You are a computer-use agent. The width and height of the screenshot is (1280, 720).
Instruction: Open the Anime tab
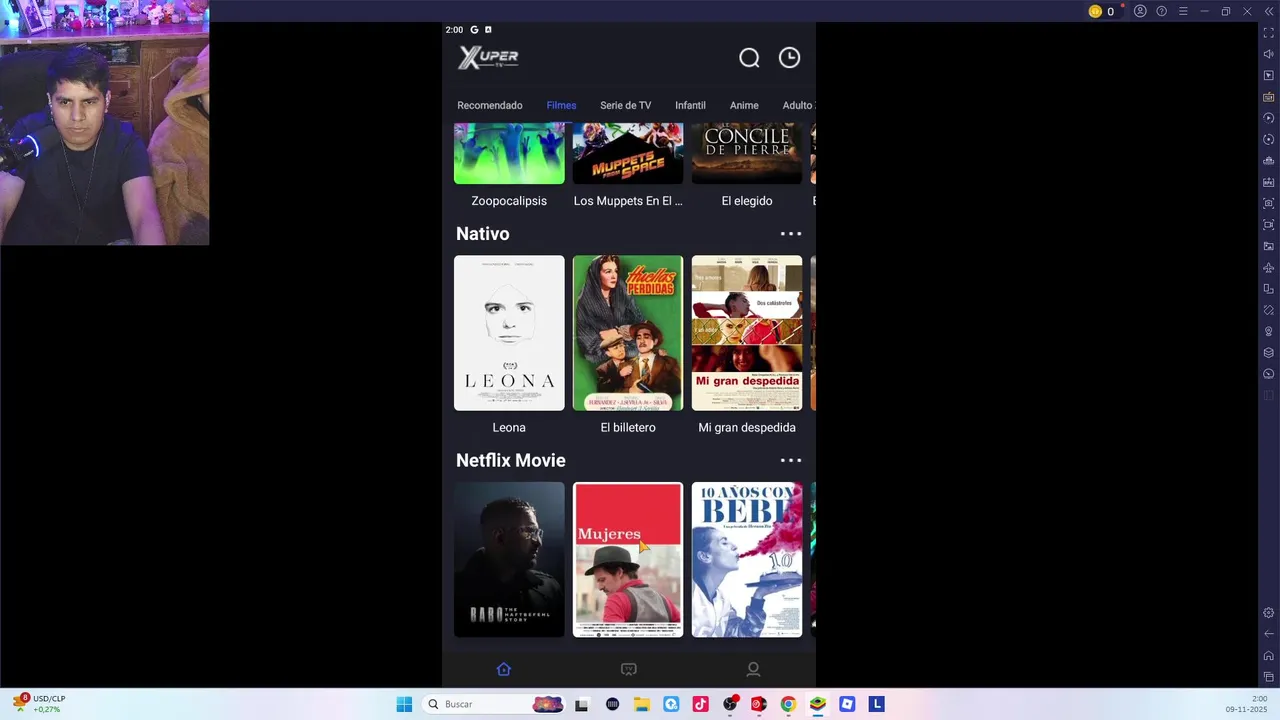pyautogui.click(x=744, y=105)
